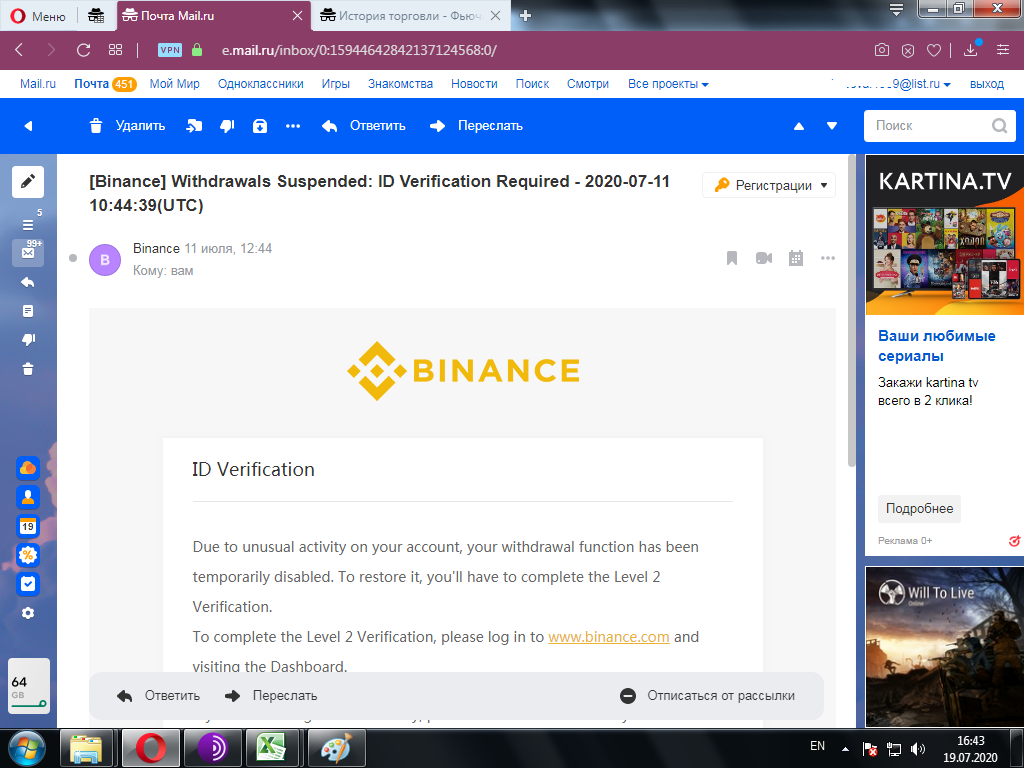Open folder list hamburger icon
This screenshot has height=768, width=1024.
pyautogui.click(x=28, y=225)
